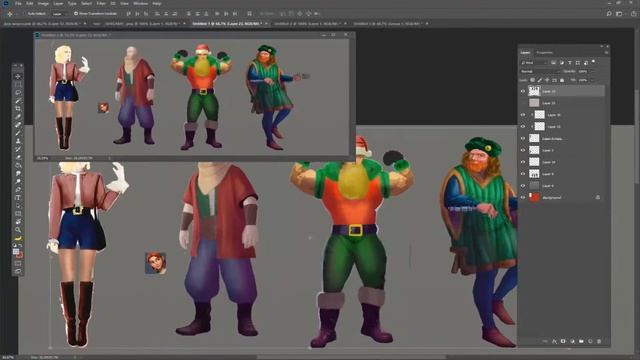Select the Magic Wand selection tool

[18, 101]
